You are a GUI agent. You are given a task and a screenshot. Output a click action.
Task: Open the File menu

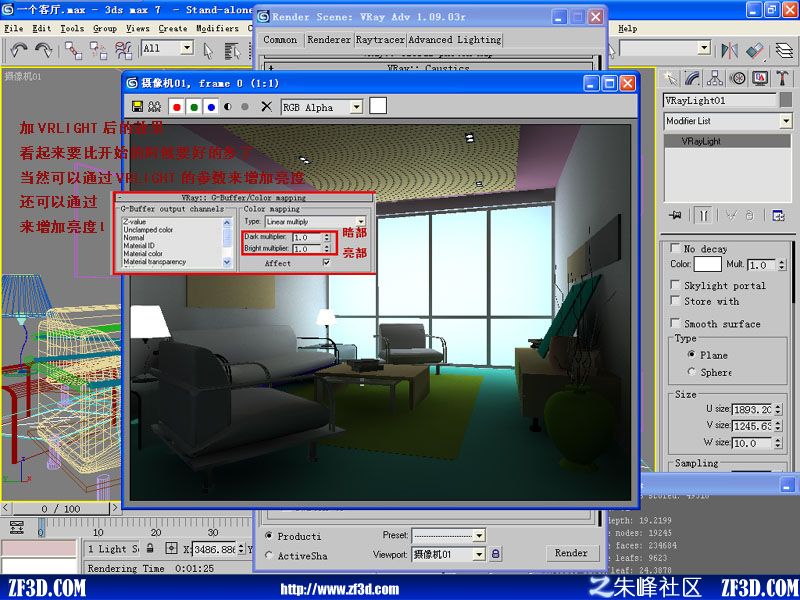(13, 29)
